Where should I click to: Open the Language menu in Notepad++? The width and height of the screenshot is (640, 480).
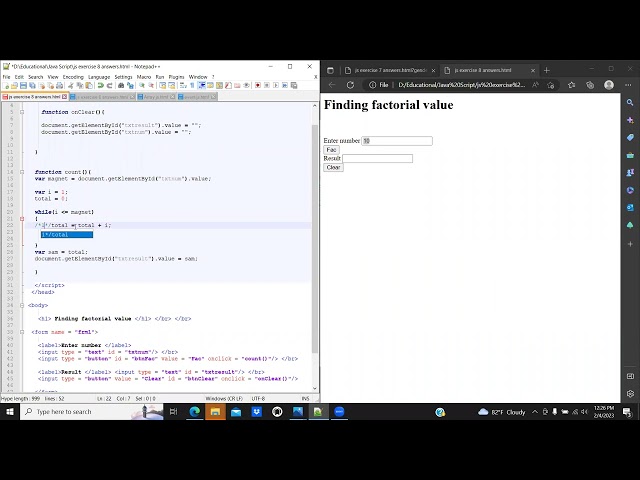point(99,77)
